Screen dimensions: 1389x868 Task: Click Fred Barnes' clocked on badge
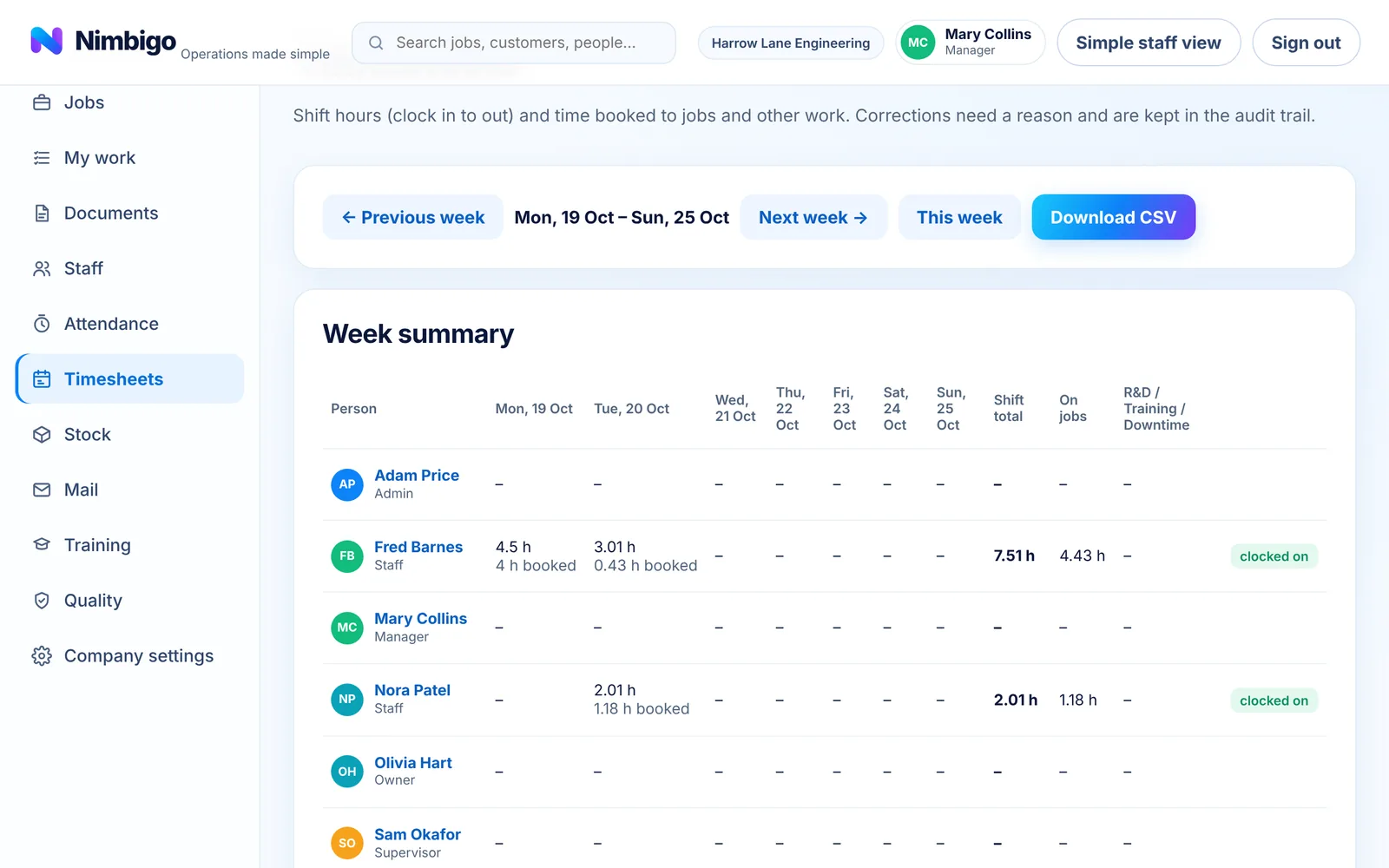[1274, 556]
